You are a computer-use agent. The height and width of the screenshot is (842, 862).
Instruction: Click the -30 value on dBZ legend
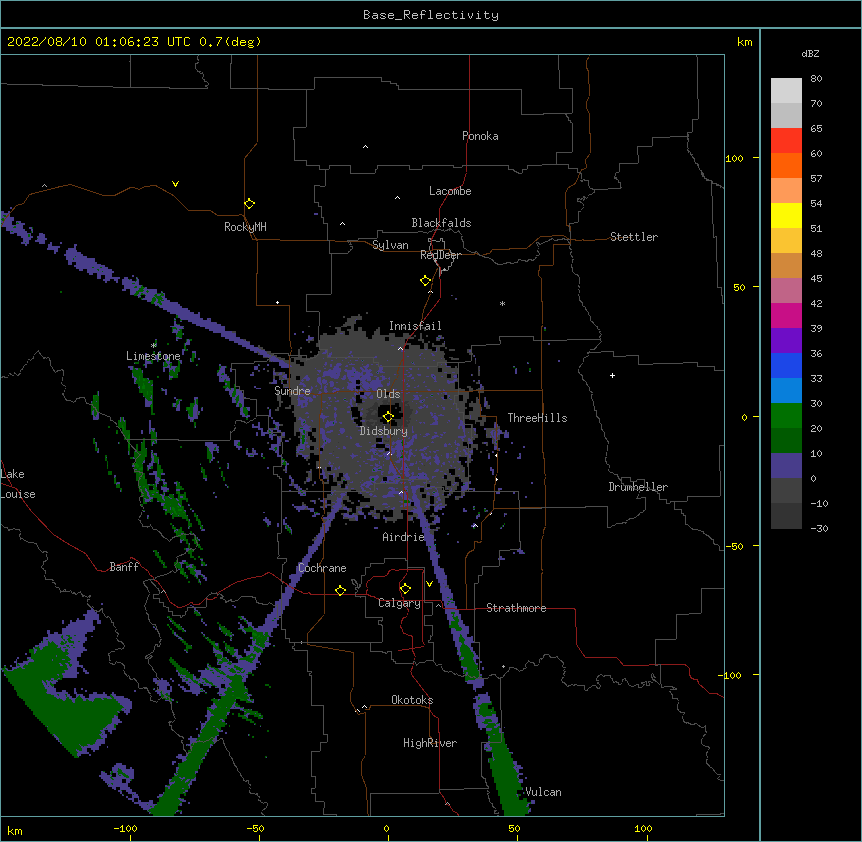tap(819, 528)
